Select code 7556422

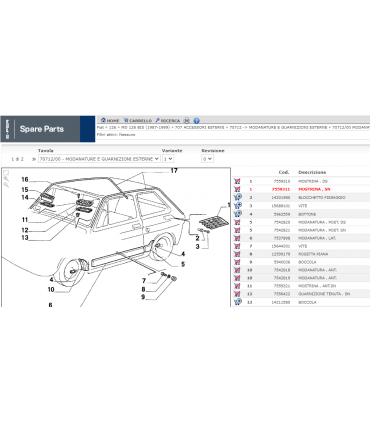pyautogui.click(x=282, y=294)
